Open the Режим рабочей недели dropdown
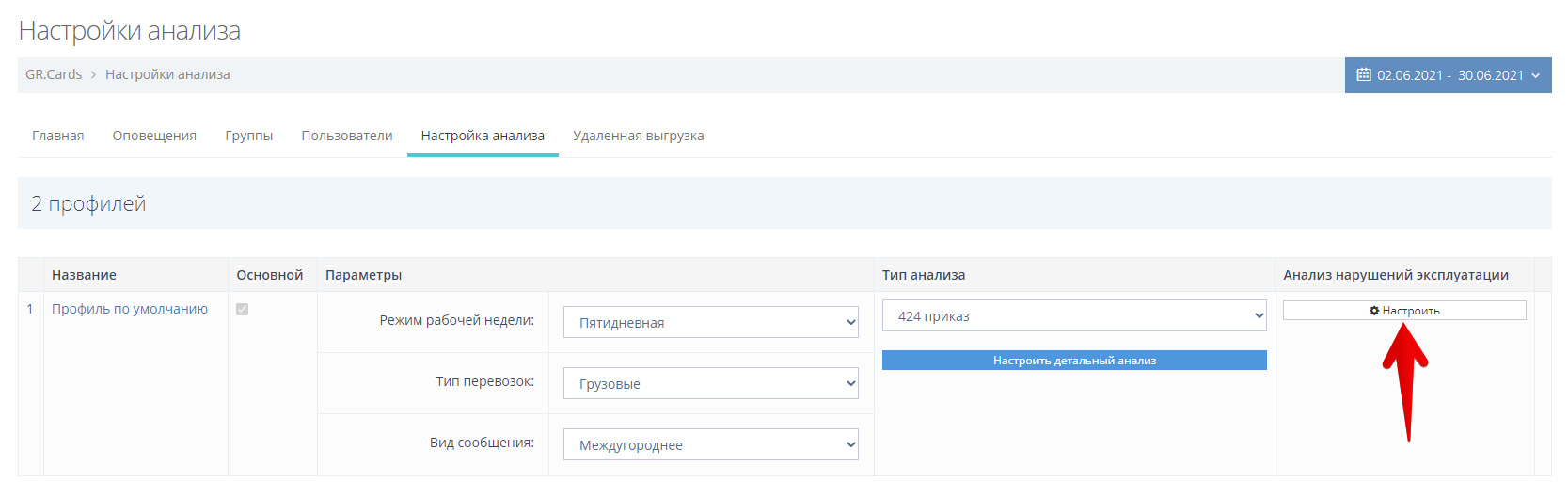Viewport: 1568px width, 499px height. click(x=710, y=322)
